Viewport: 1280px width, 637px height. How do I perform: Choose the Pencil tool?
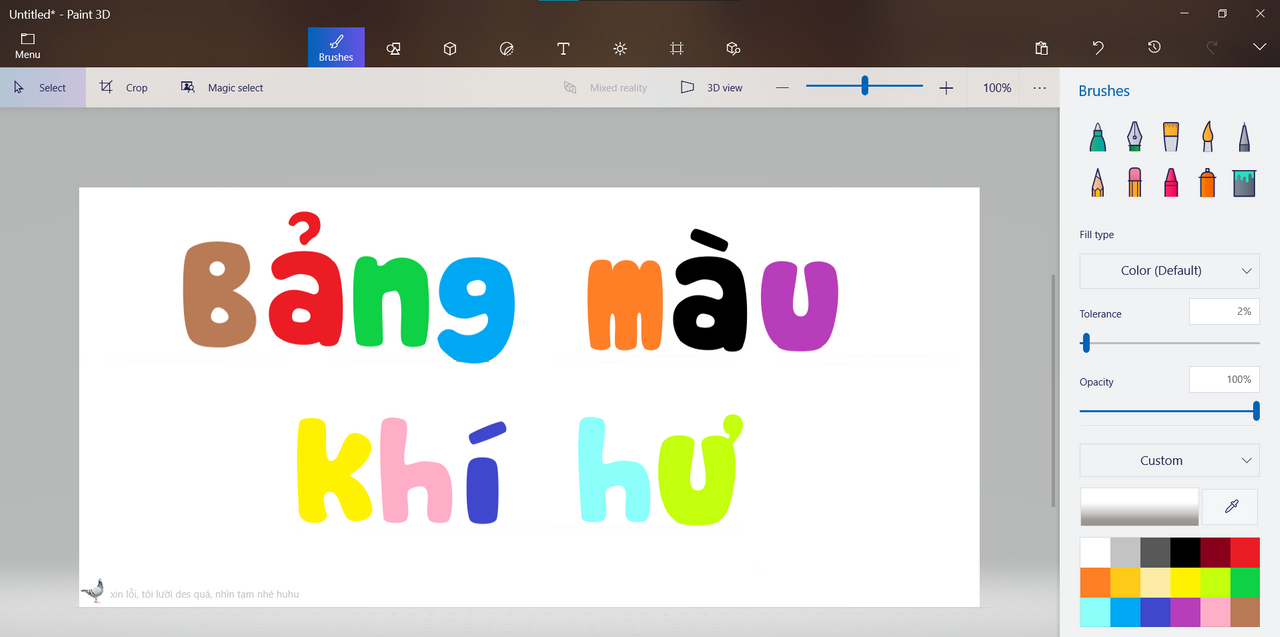1098,182
